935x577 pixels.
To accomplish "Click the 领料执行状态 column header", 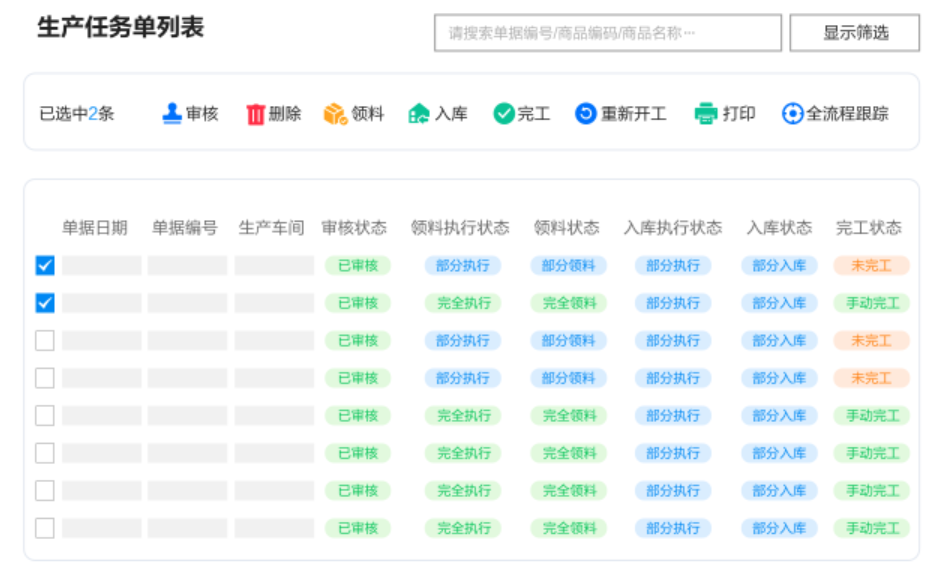I will (460, 228).
